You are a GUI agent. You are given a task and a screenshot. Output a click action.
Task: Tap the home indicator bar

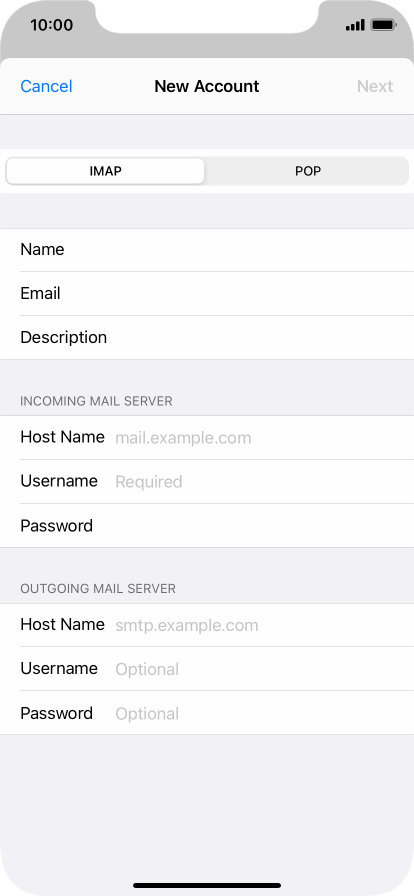(207, 885)
